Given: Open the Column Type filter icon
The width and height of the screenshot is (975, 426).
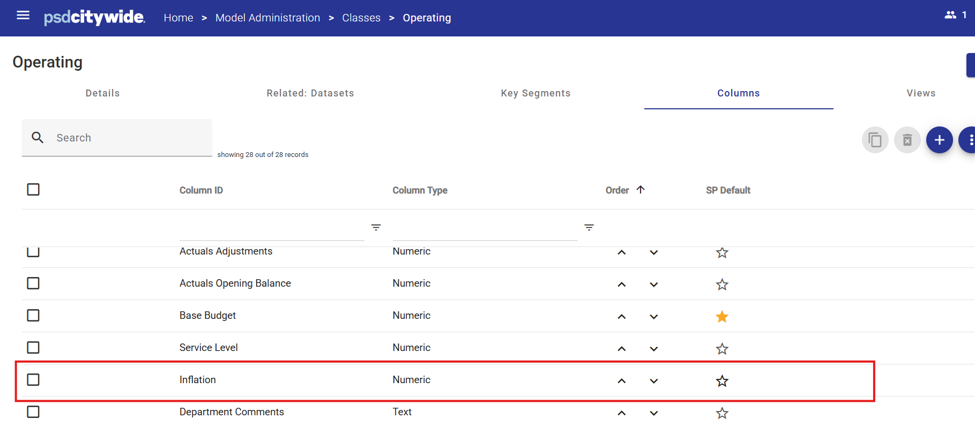Looking at the screenshot, I should click(x=589, y=228).
